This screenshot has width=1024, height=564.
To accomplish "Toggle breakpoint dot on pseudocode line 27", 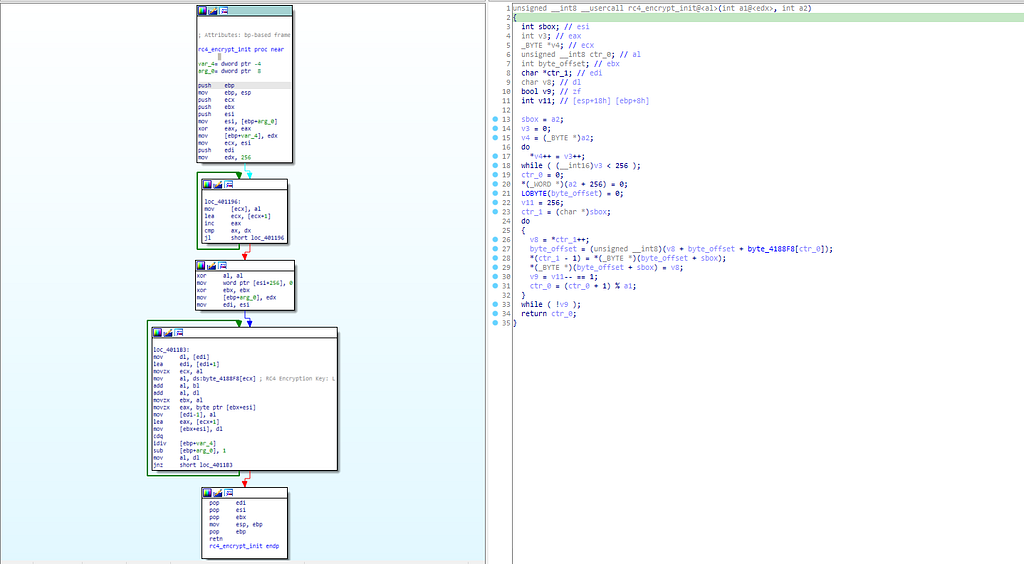I will [x=495, y=249].
